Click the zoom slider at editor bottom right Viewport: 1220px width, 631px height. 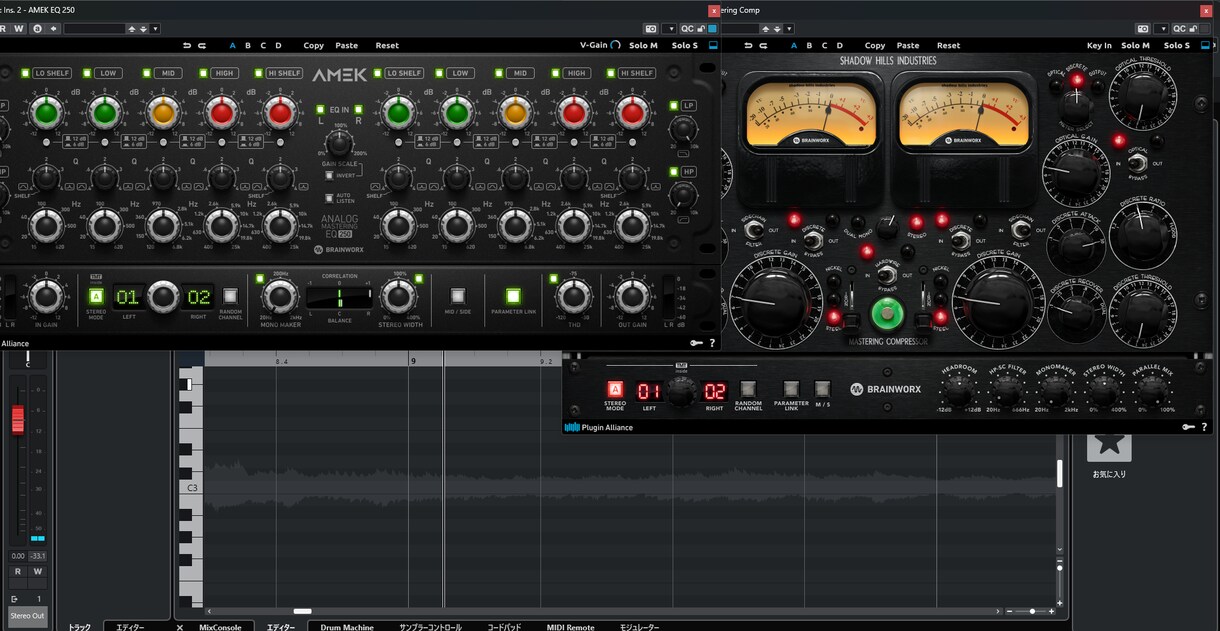[1032, 611]
